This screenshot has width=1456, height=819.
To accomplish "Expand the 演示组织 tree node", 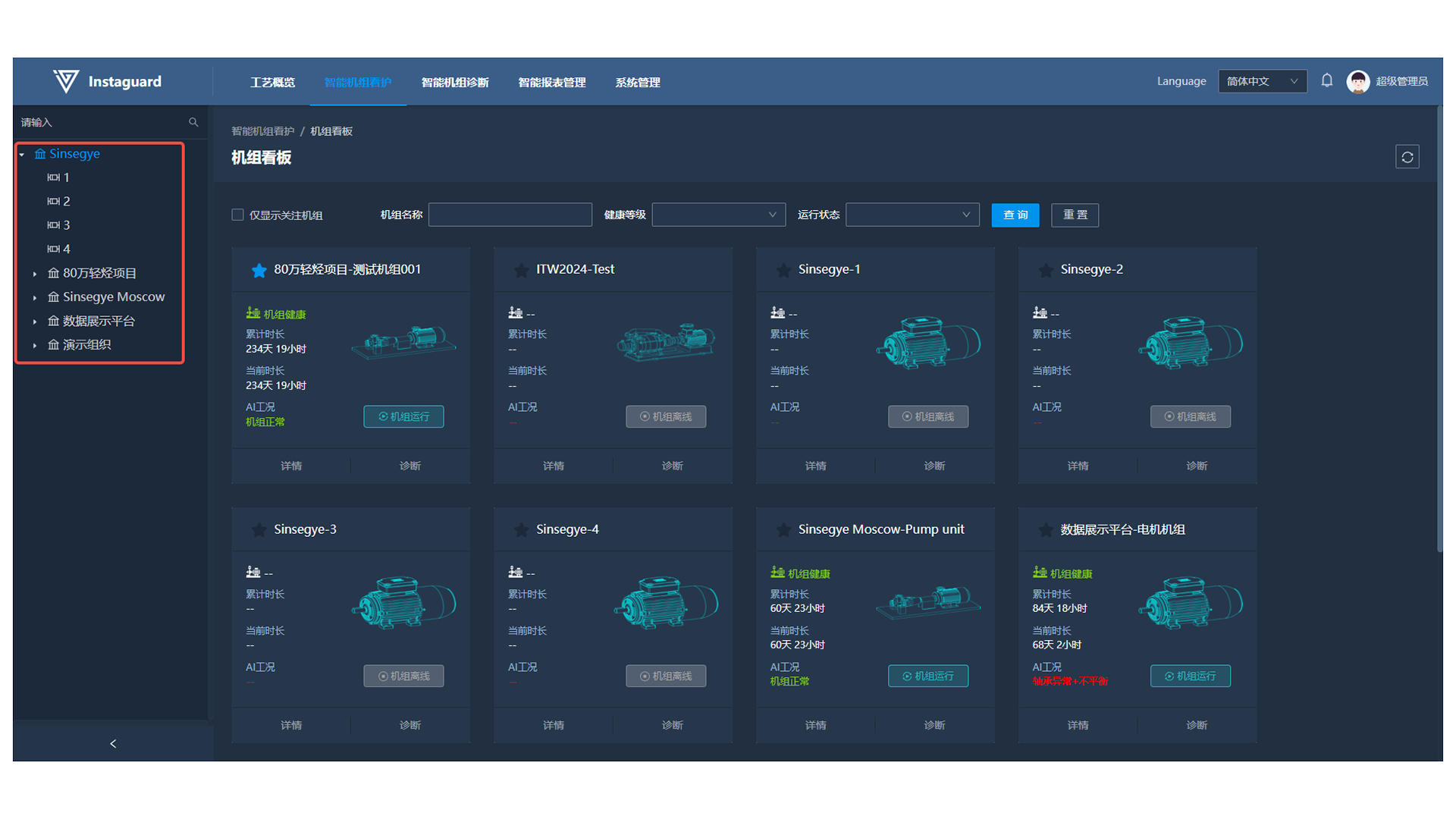I will 35,345.
